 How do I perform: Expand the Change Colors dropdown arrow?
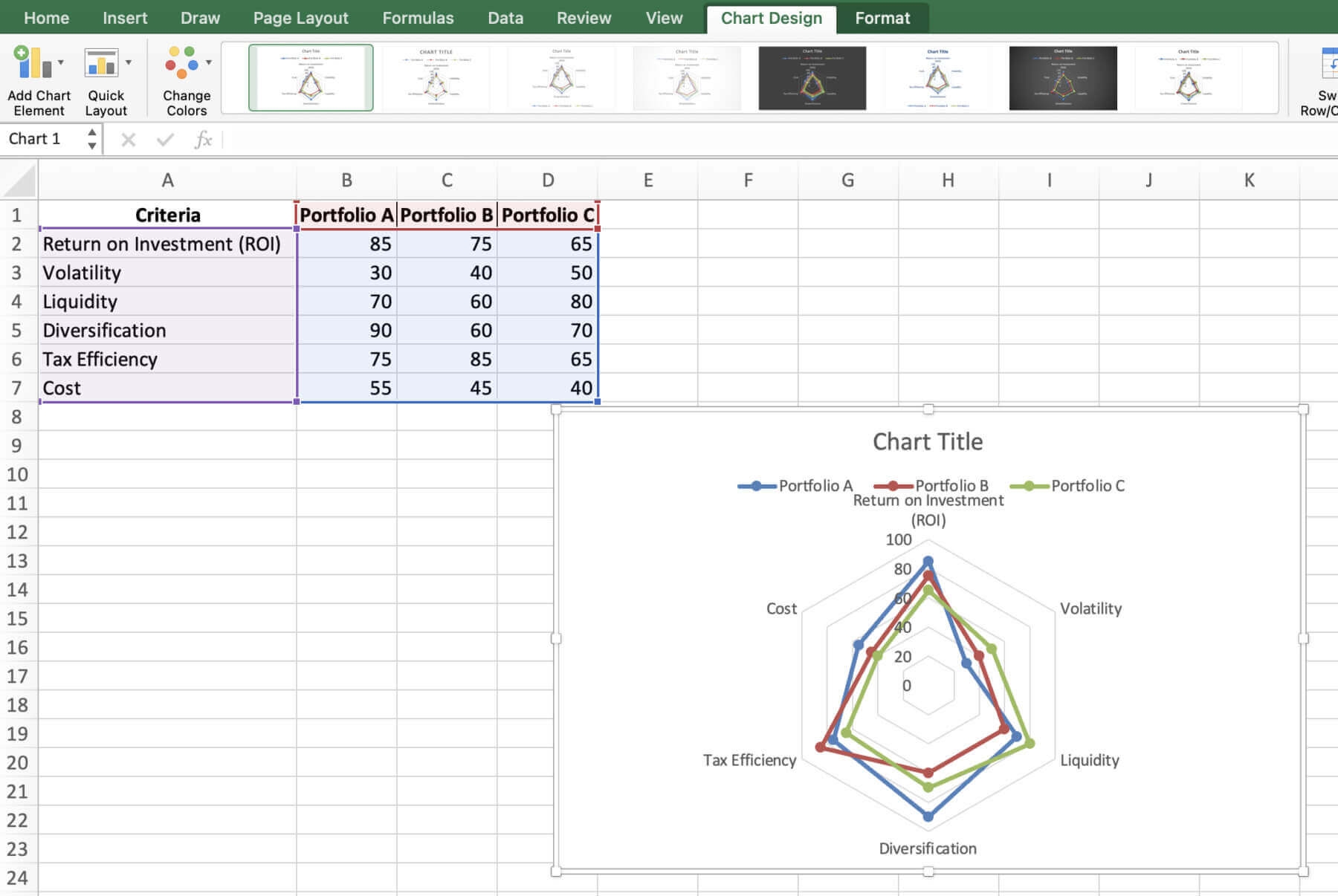coord(209,63)
